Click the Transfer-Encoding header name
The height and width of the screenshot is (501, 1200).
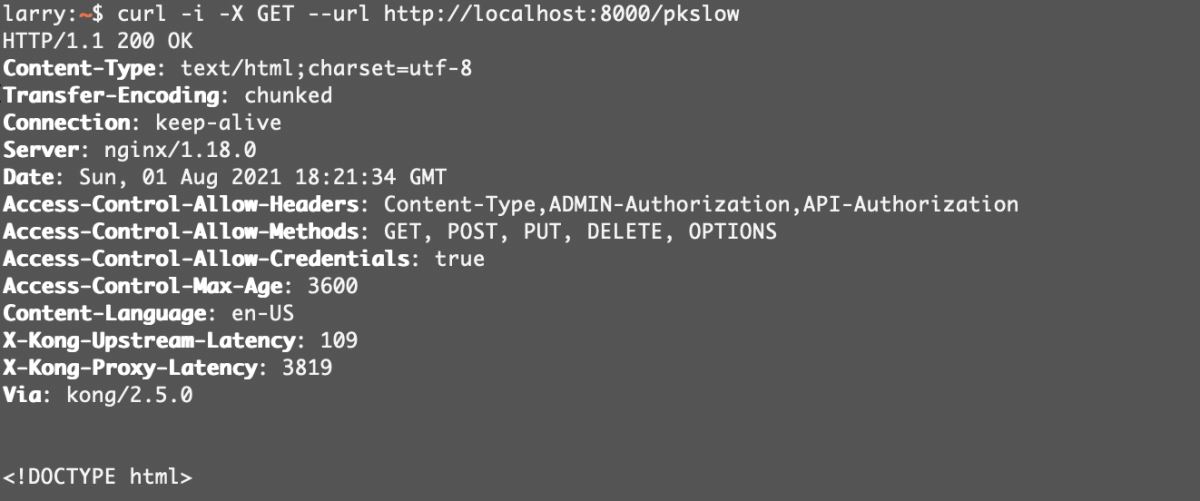tap(110, 96)
